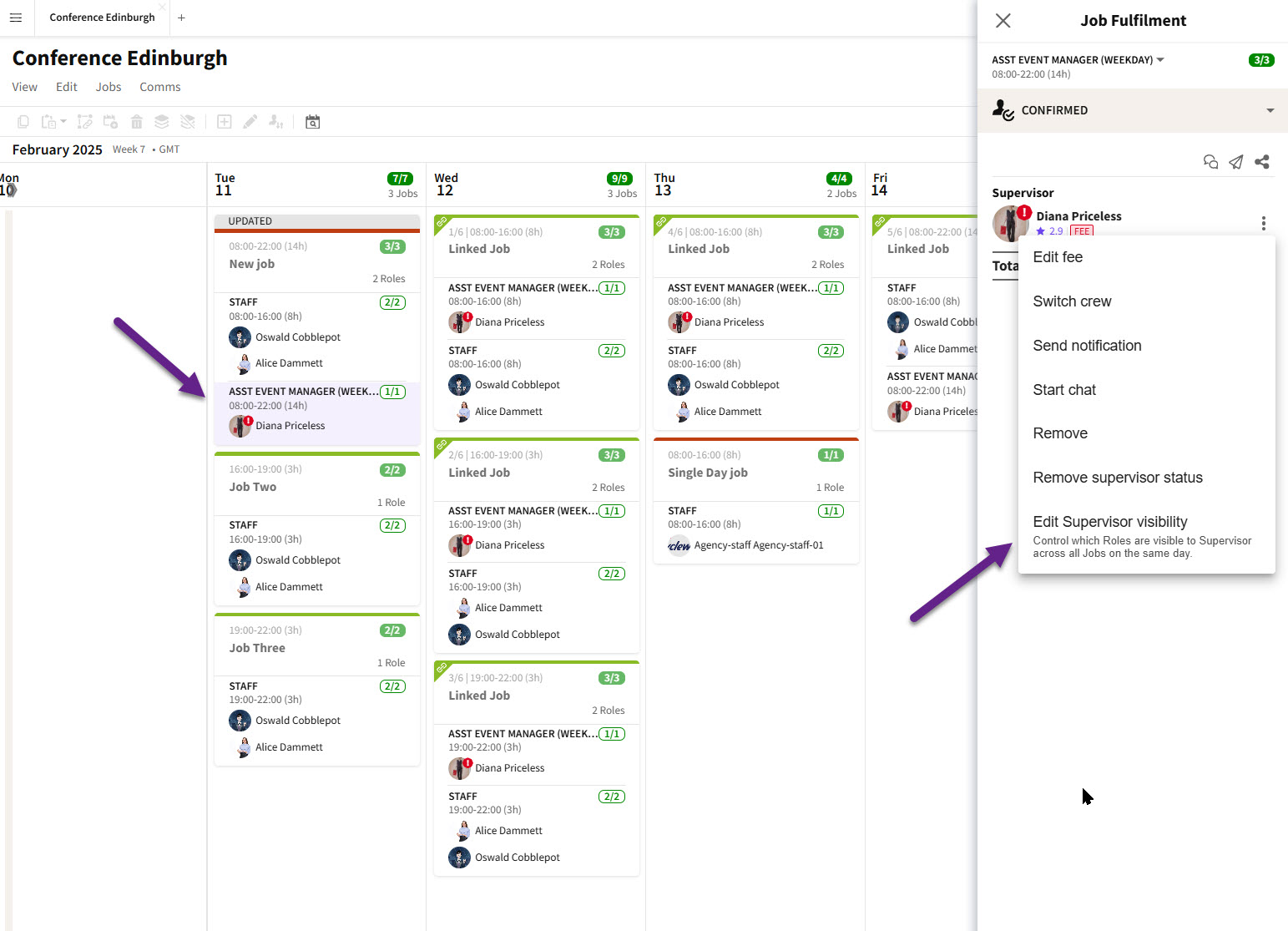The image size is (1288, 931).
Task: Choose Switch crew in the menu
Action: tap(1072, 301)
